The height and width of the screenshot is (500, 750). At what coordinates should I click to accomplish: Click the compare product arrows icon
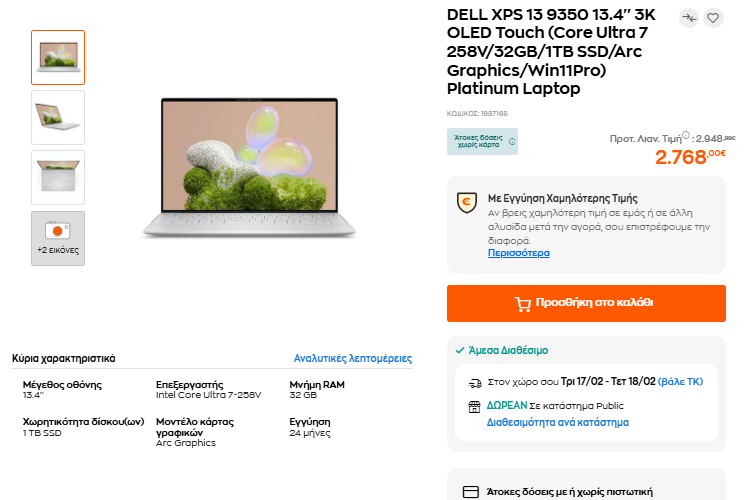pyautogui.click(x=689, y=17)
